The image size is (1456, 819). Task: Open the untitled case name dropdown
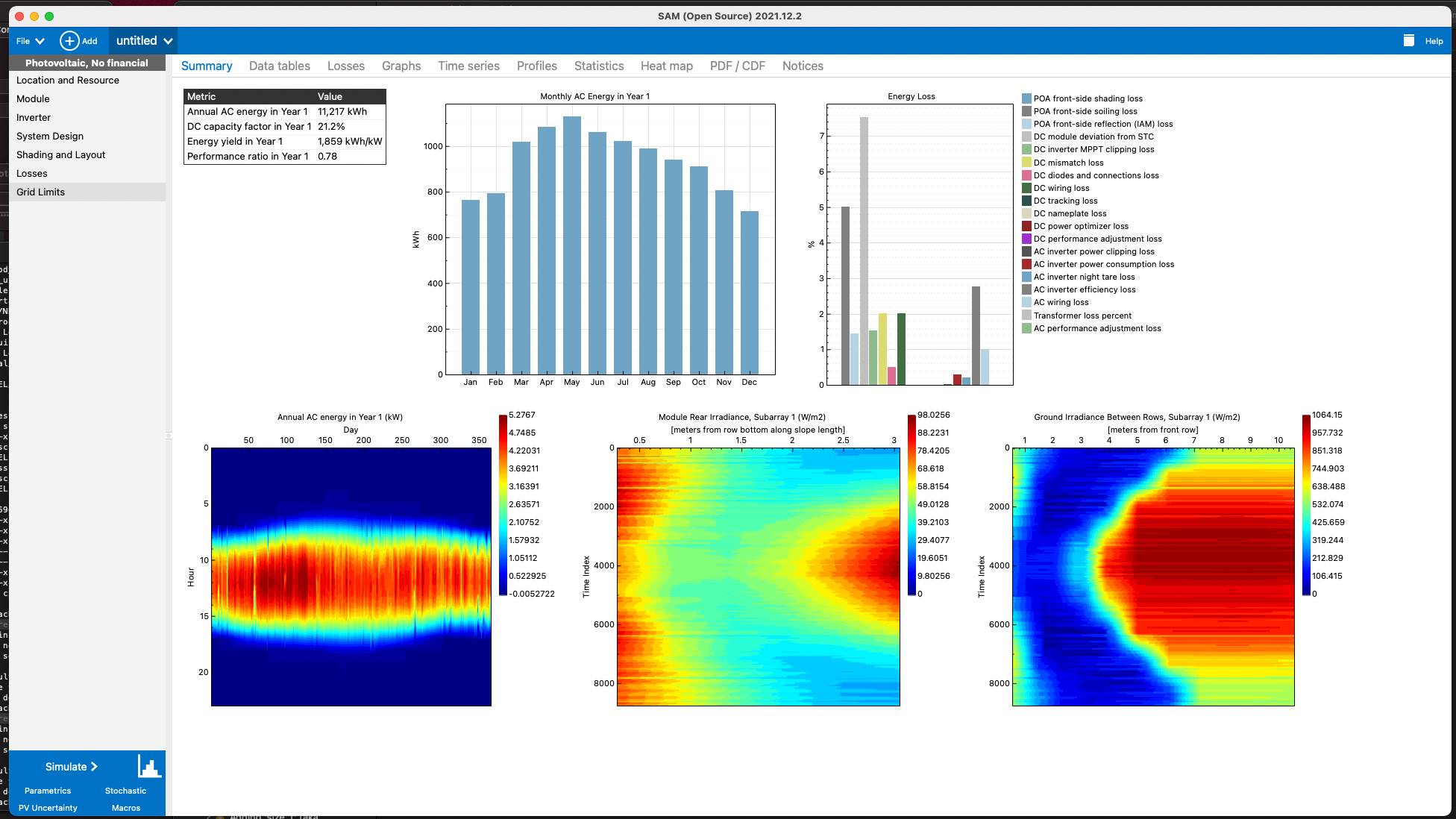click(x=142, y=40)
